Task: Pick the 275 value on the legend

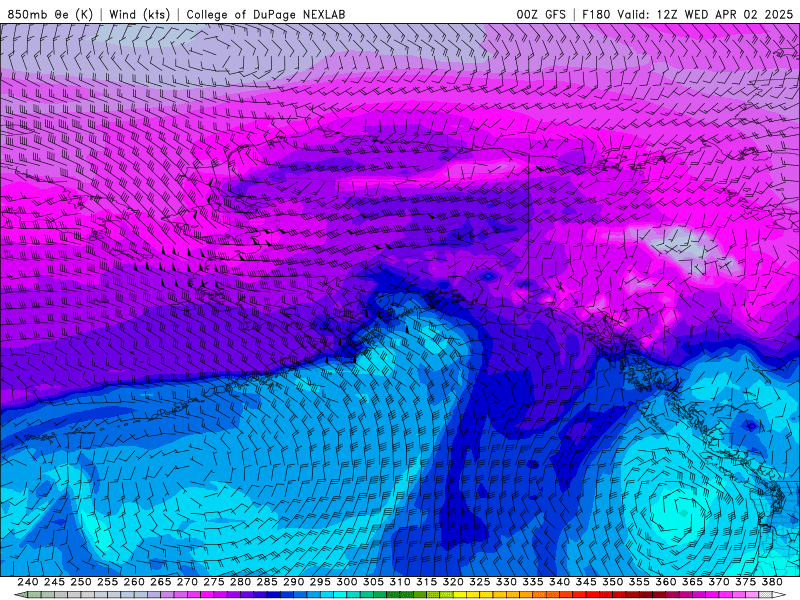Action: click(x=214, y=582)
